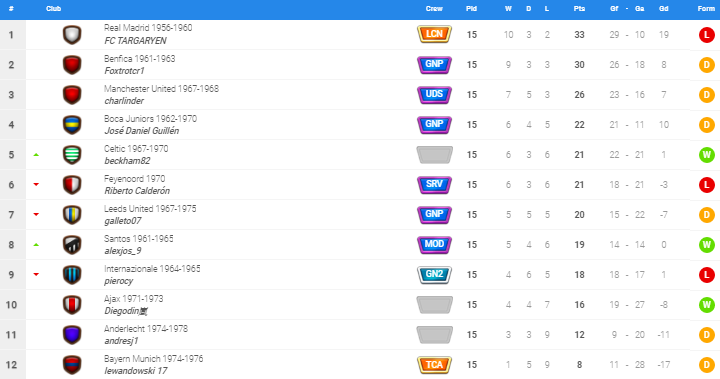
Task: Click the green W form indicator for Celtic
Action: 707,155
